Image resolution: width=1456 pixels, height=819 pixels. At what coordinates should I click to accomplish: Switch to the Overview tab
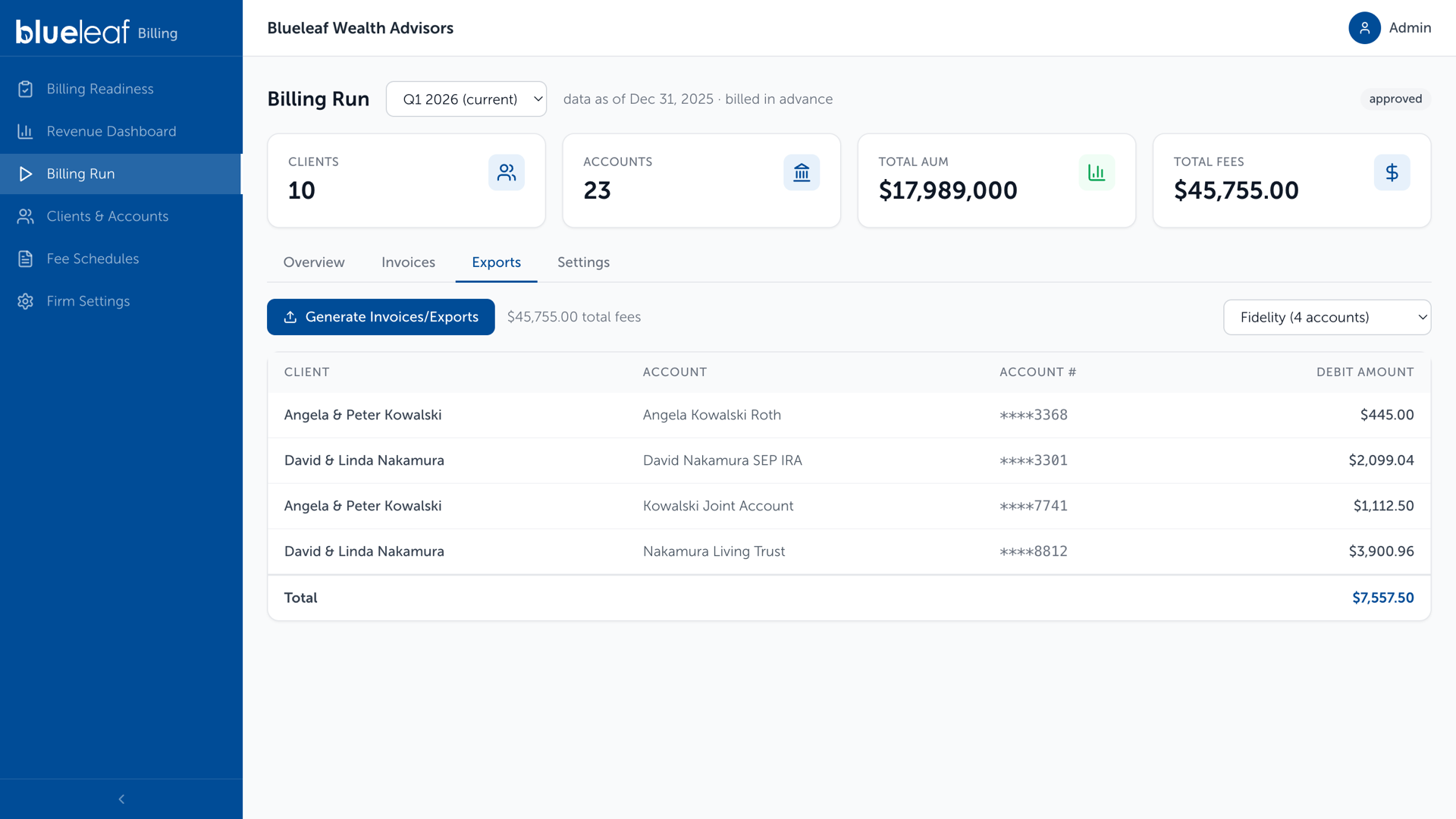[x=314, y=262]
